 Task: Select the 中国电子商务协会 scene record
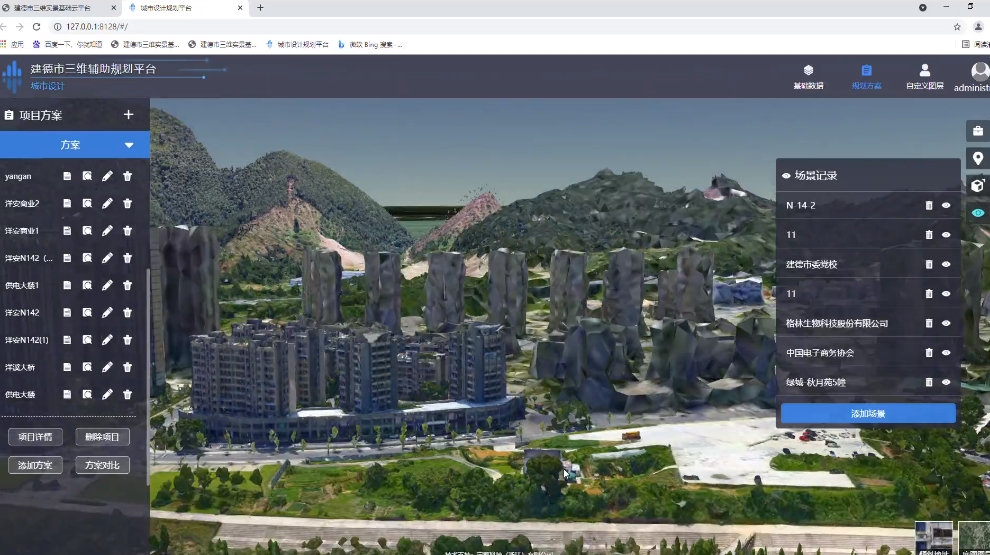pos(868,352)
